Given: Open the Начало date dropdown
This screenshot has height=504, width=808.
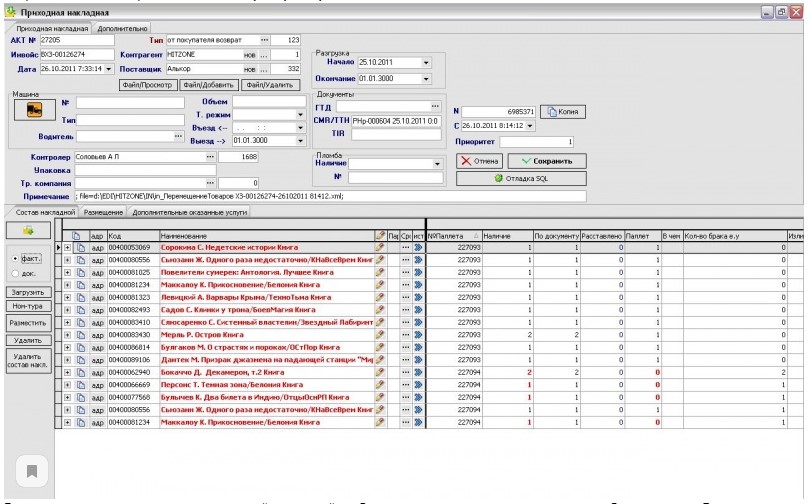Looking at the screenshot, I should coord(426,62).
